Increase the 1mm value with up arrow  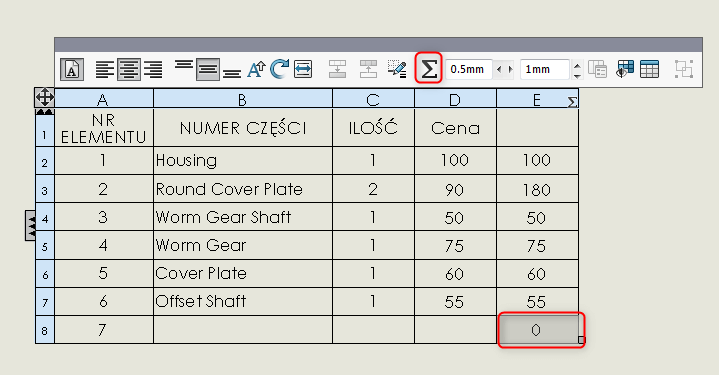[x=577, y=65]
